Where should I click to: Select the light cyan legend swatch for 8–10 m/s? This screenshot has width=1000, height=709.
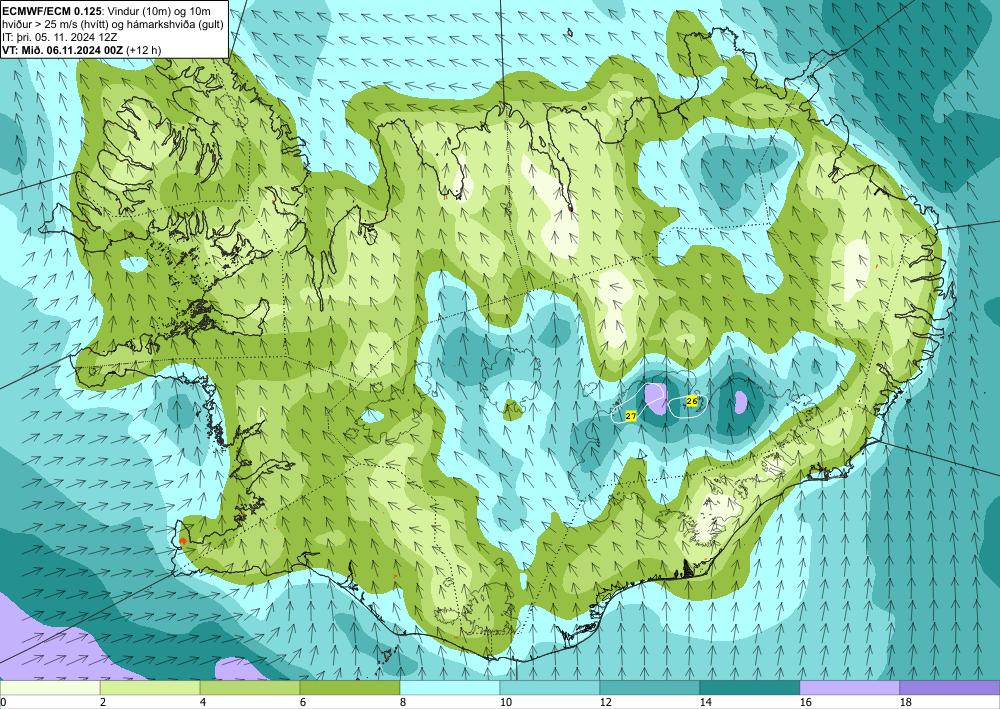click(450, 688)
